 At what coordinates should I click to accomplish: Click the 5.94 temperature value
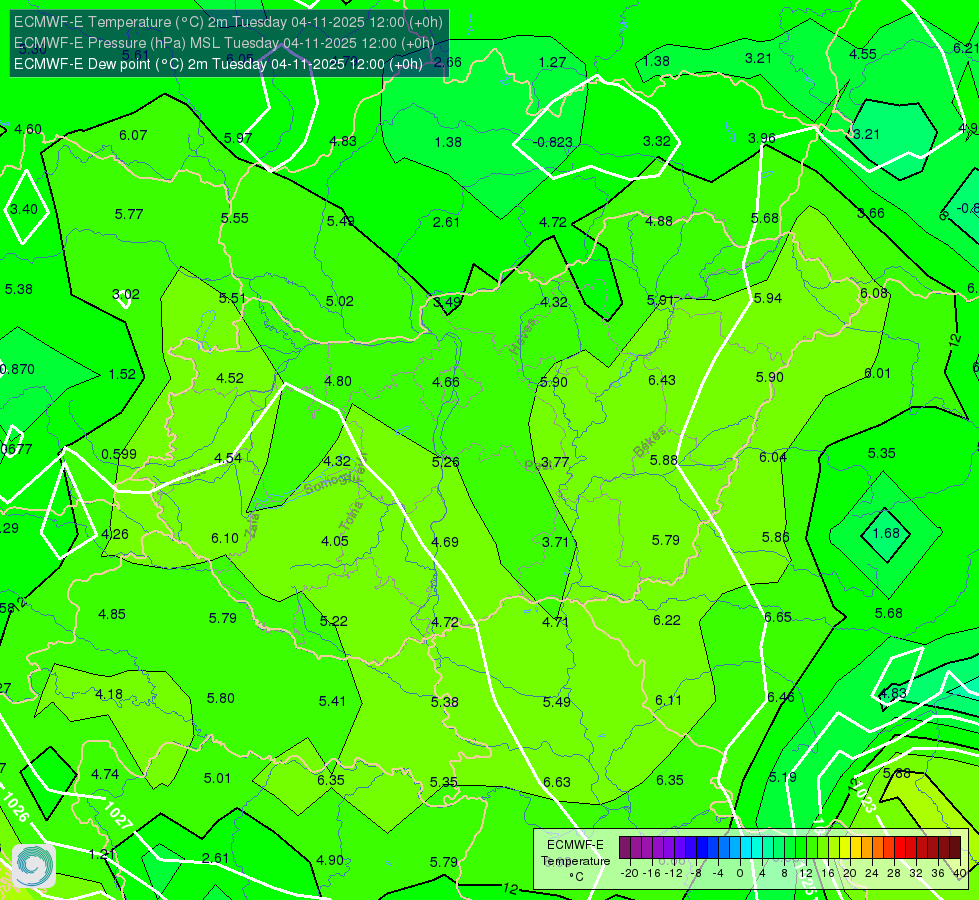pos(768,298)
